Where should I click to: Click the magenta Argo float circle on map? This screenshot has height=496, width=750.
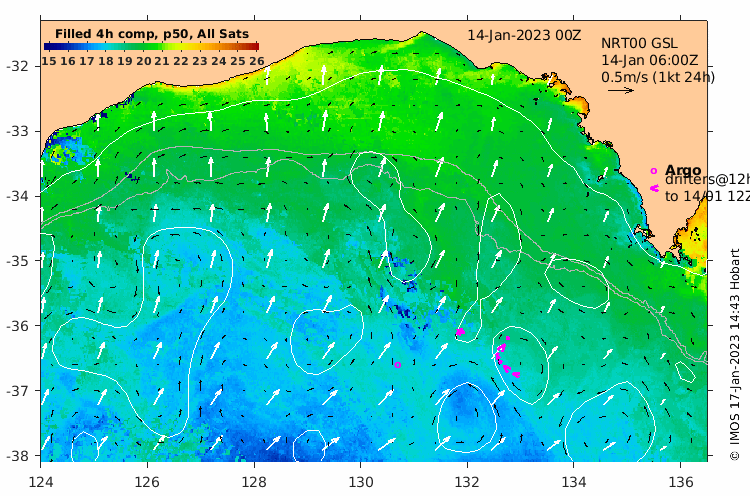(397, 365)
